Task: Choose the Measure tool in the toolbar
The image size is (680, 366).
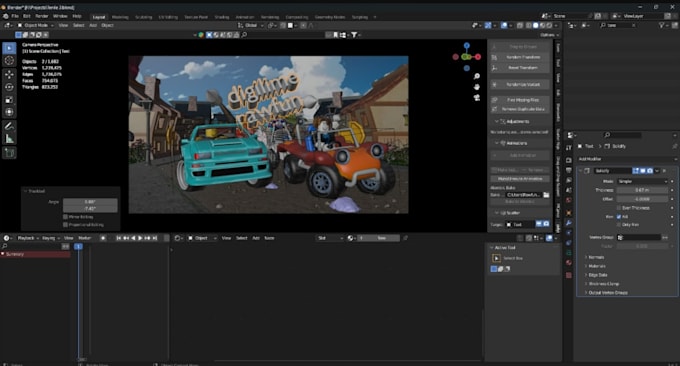Action: pyautogui.click(x=9, y=139)
